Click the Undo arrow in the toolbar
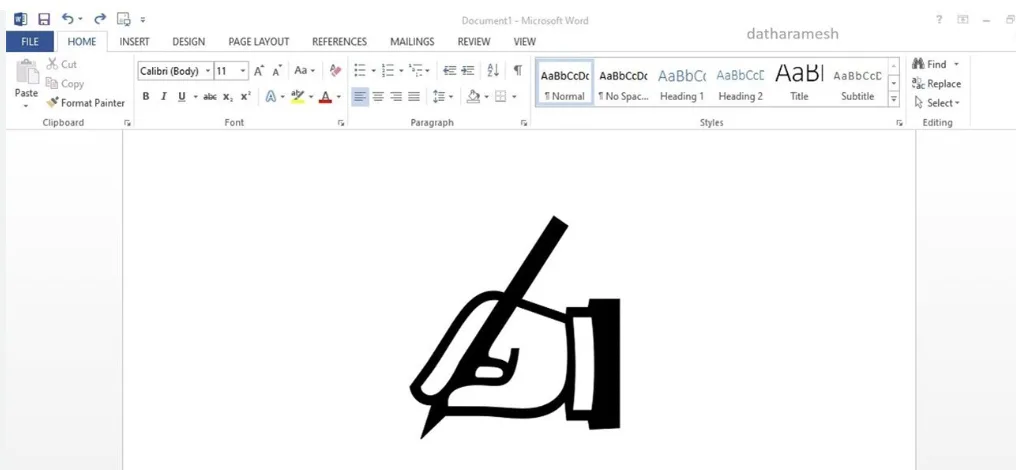 [x=68, y=19]
